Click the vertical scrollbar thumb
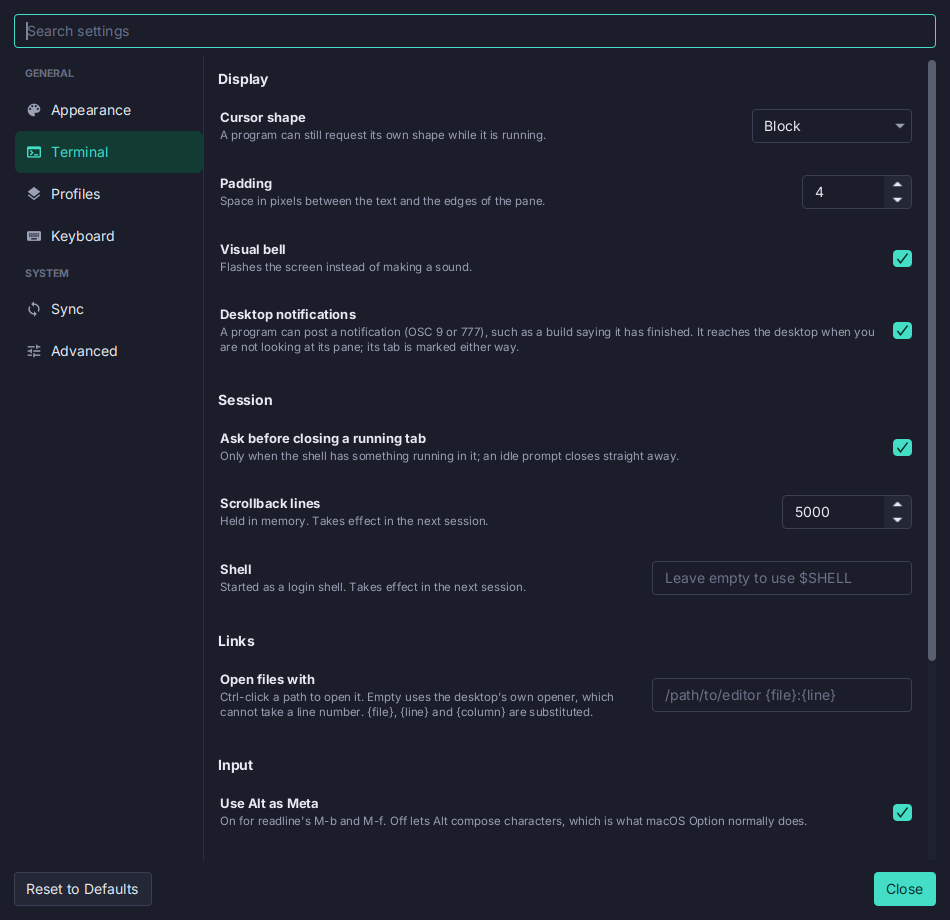Screen dimensions: 950x920 (x=932, y=360)
